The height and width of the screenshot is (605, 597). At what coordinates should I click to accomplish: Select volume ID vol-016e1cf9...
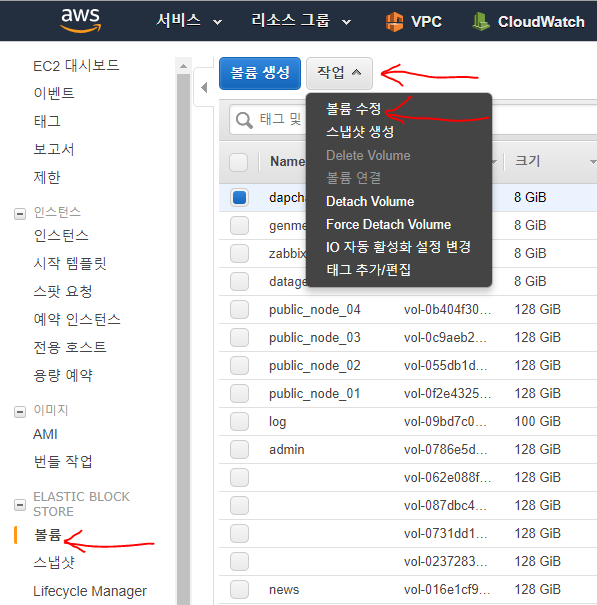coord(447,590)
